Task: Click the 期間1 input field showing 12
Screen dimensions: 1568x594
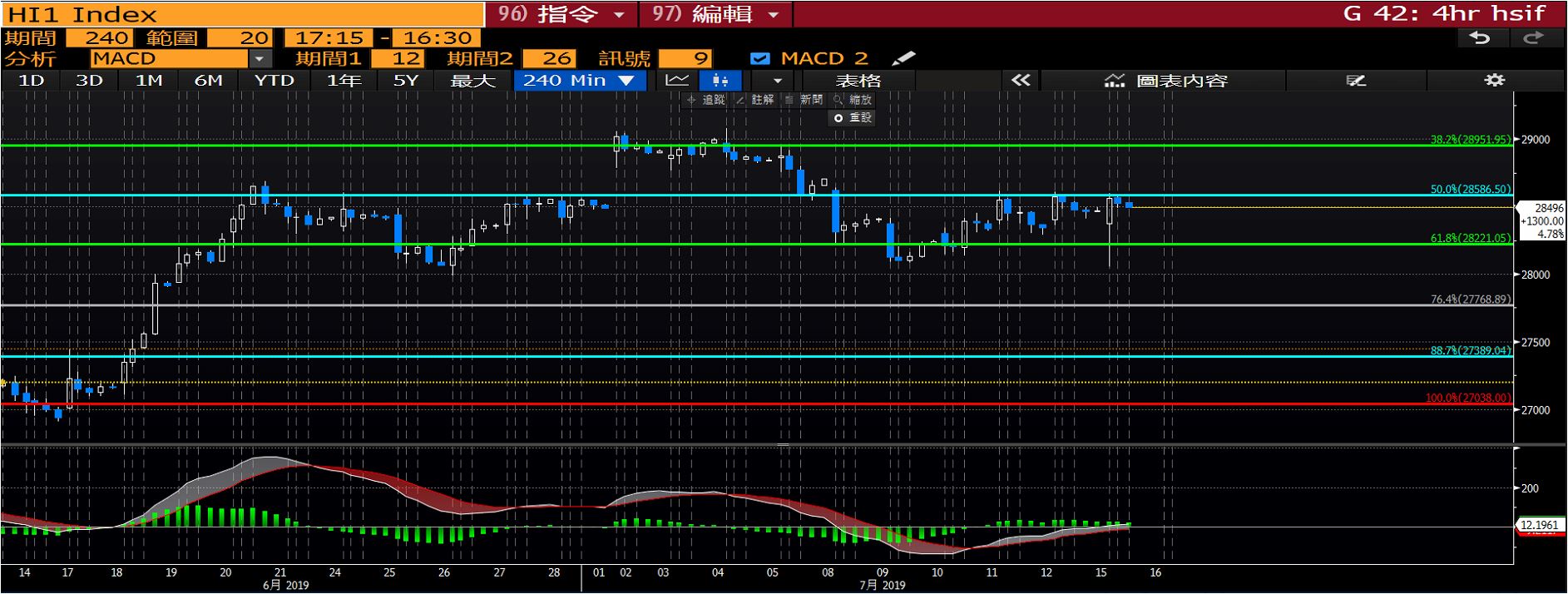Action: 397,58
